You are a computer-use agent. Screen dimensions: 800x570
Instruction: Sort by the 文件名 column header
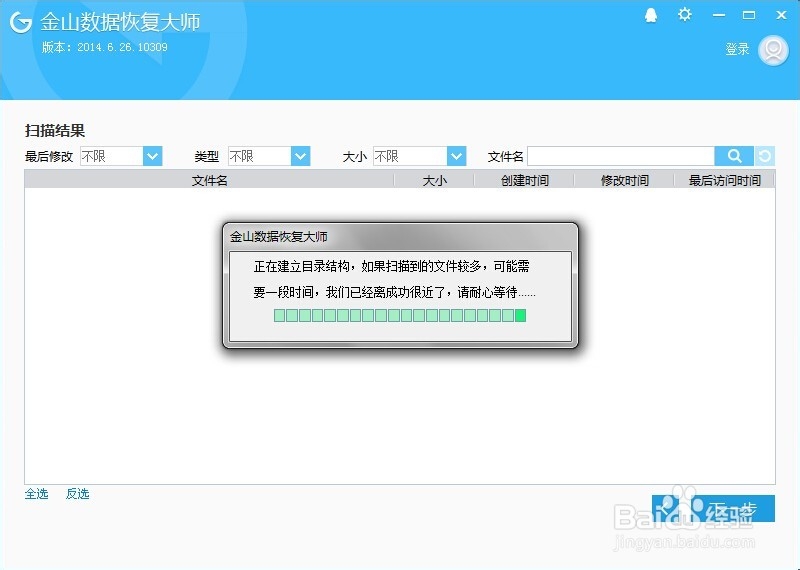(x=209, y=180)
